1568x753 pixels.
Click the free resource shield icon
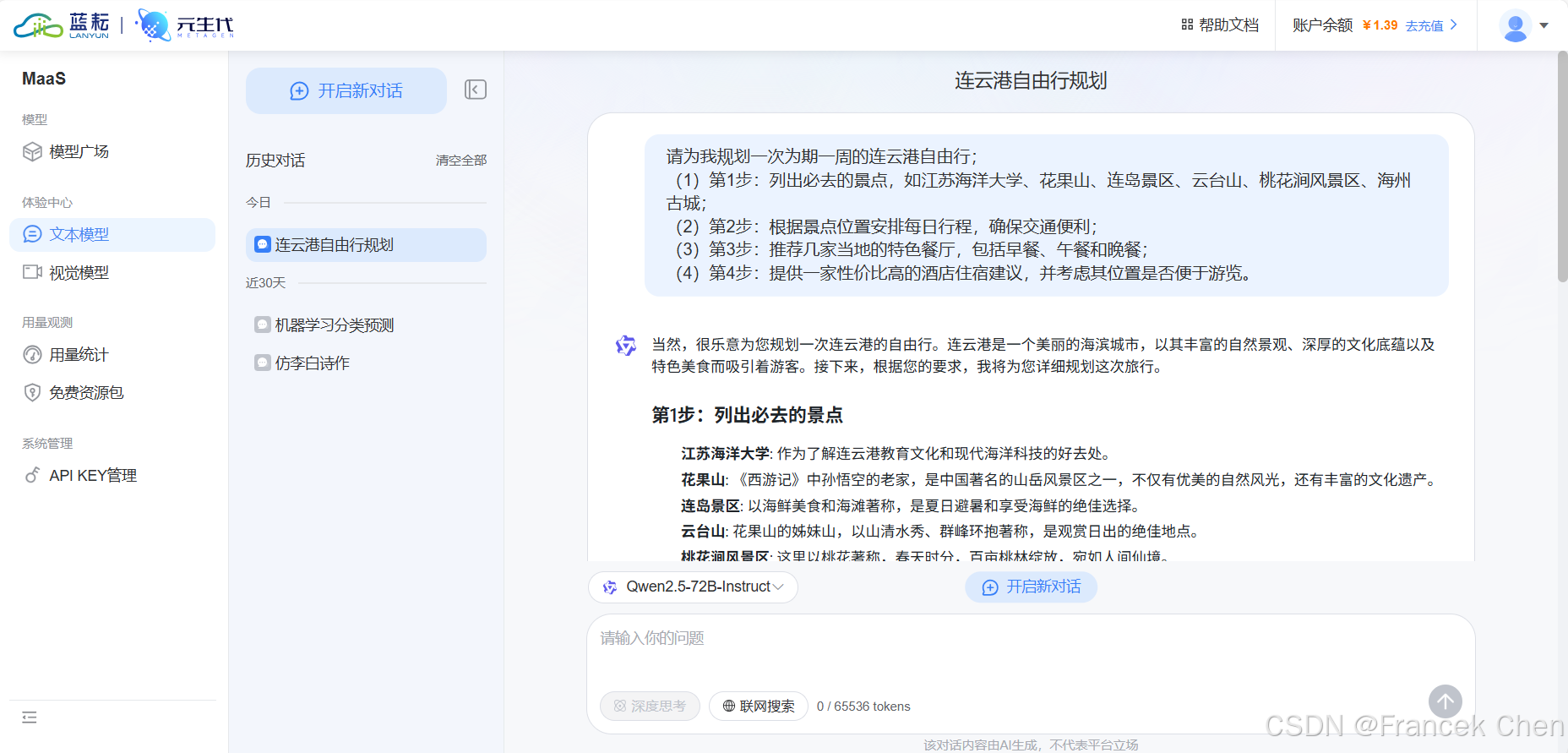pos(32,392)
